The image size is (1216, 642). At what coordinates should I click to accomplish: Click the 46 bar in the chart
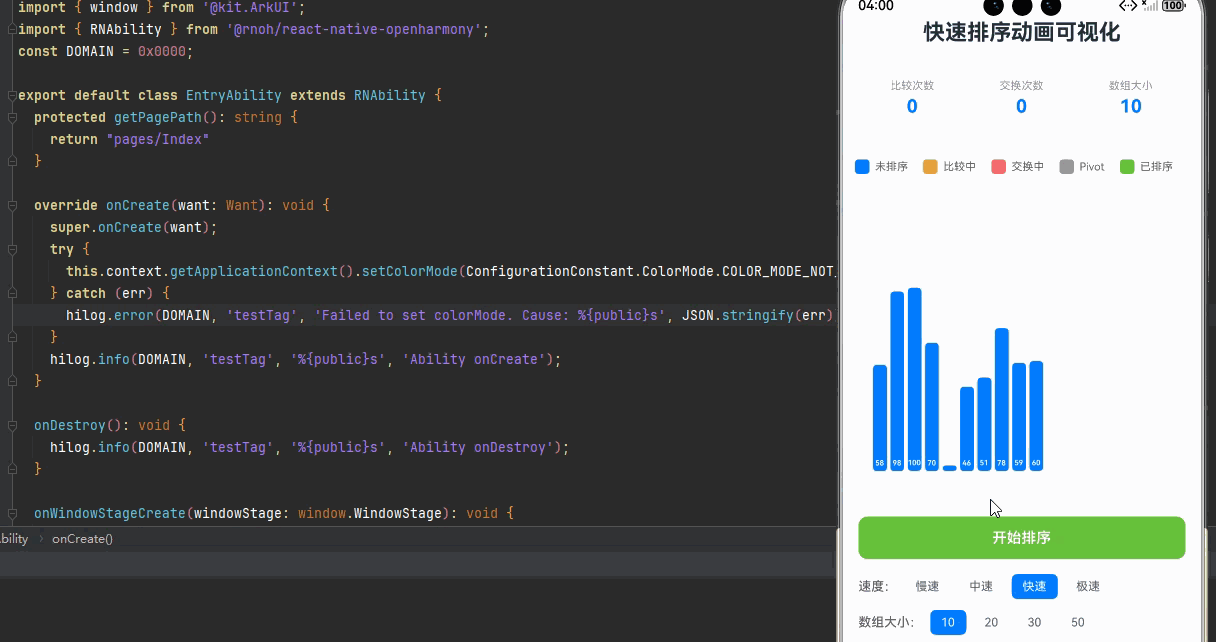966,429
